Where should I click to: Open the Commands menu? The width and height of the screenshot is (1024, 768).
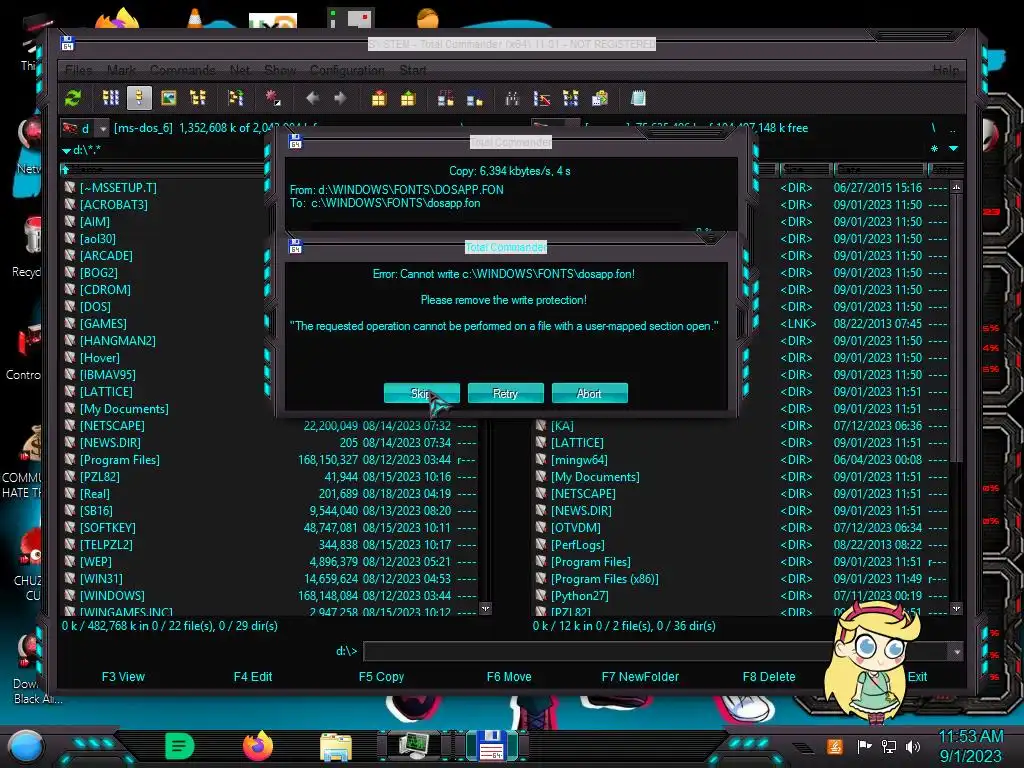tap(183, 70)
